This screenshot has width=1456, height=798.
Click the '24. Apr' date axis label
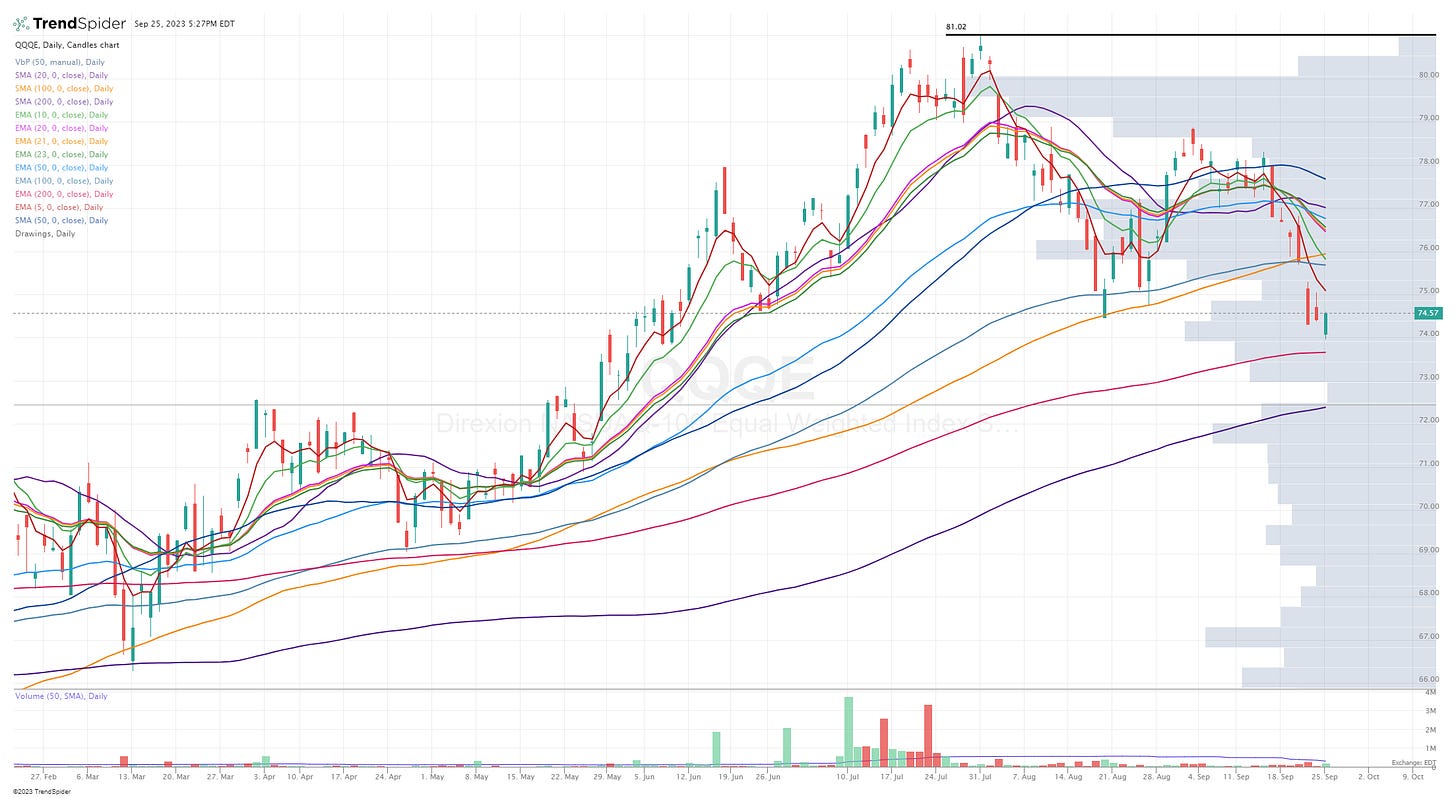[388, 776]
